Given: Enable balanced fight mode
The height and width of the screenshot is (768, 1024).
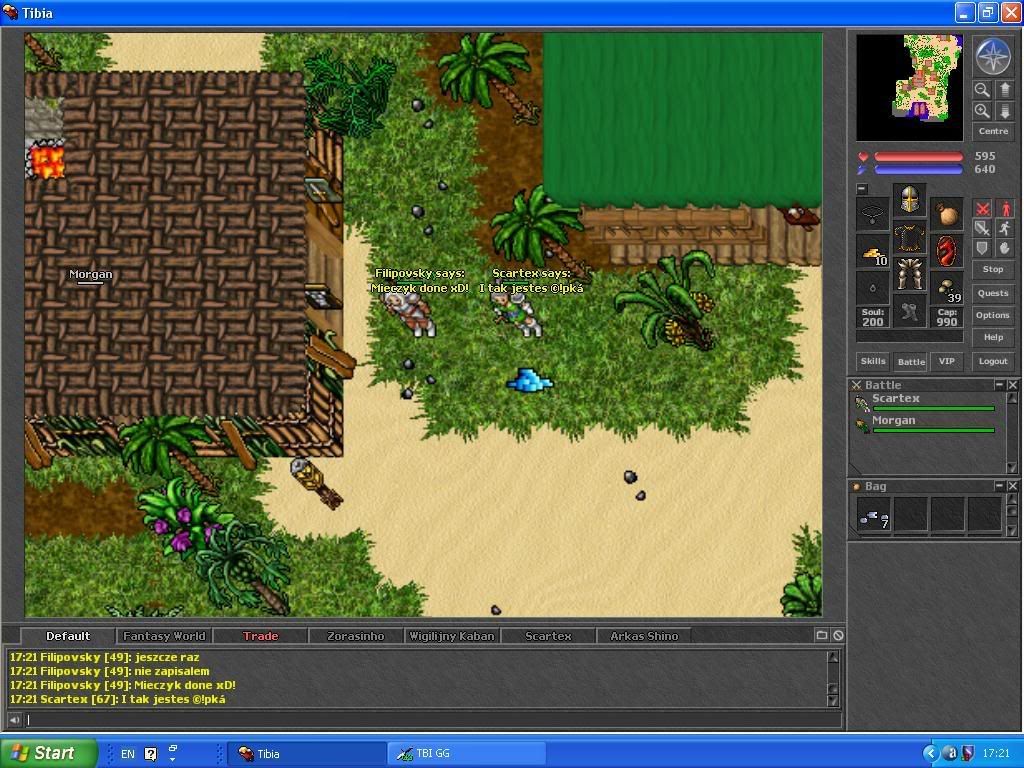Looking at the screenshot, I should point(982,228).
